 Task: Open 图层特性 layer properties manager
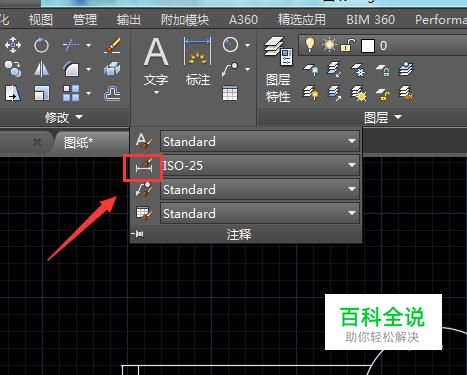click(x=278, y=69)
